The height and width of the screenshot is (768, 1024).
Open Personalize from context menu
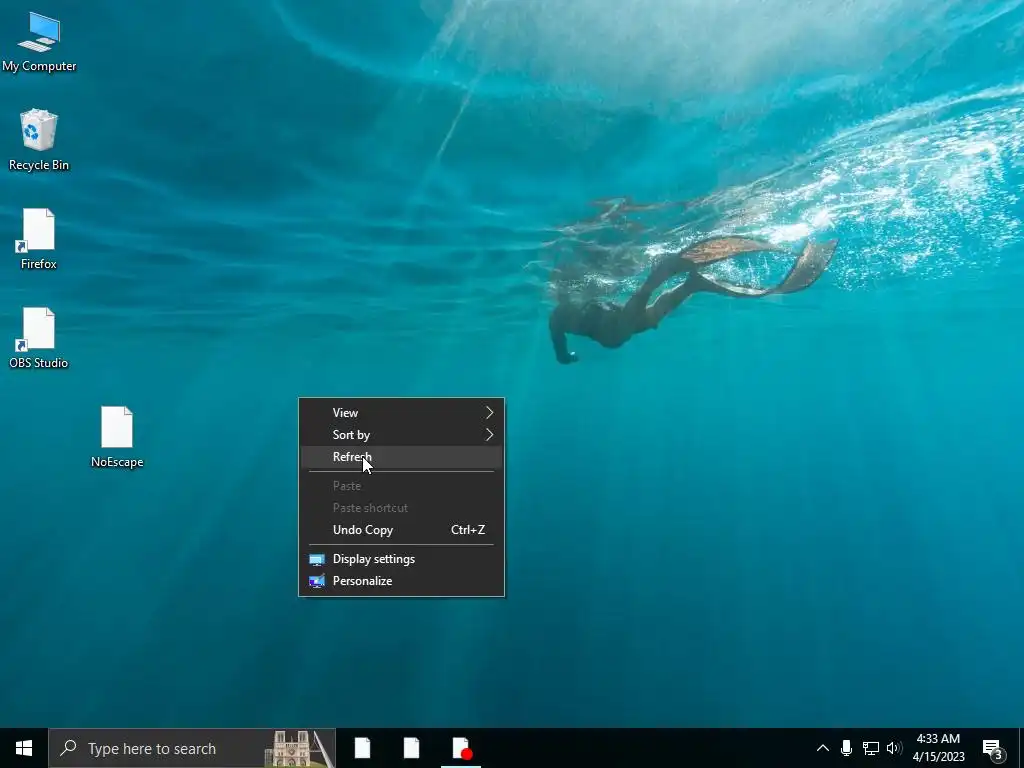[x=401, y=581]
